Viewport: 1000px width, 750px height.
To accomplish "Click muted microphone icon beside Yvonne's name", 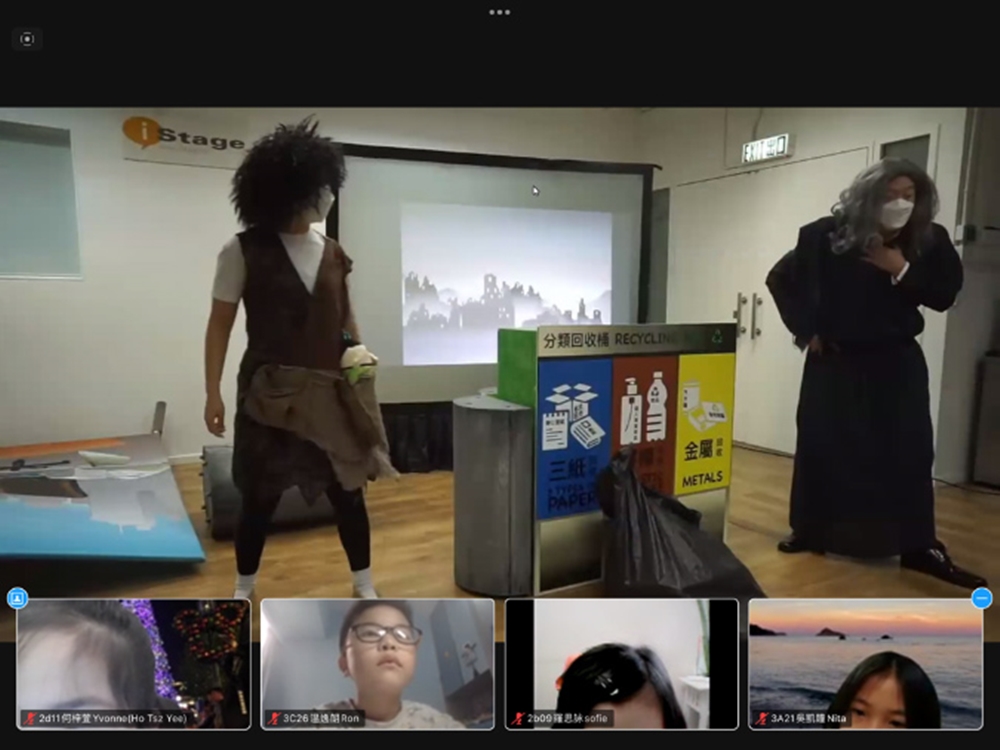I will click(x=31, y=718).
